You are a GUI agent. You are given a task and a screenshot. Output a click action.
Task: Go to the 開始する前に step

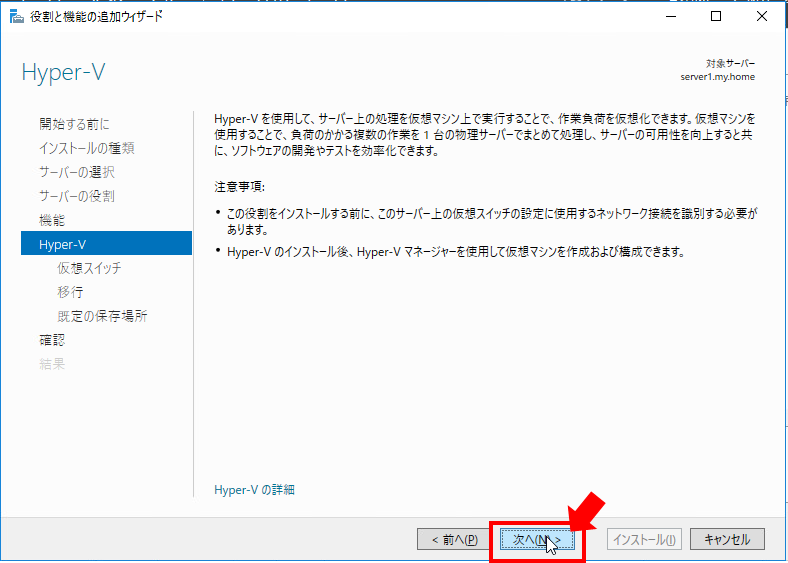pos(74,124)
